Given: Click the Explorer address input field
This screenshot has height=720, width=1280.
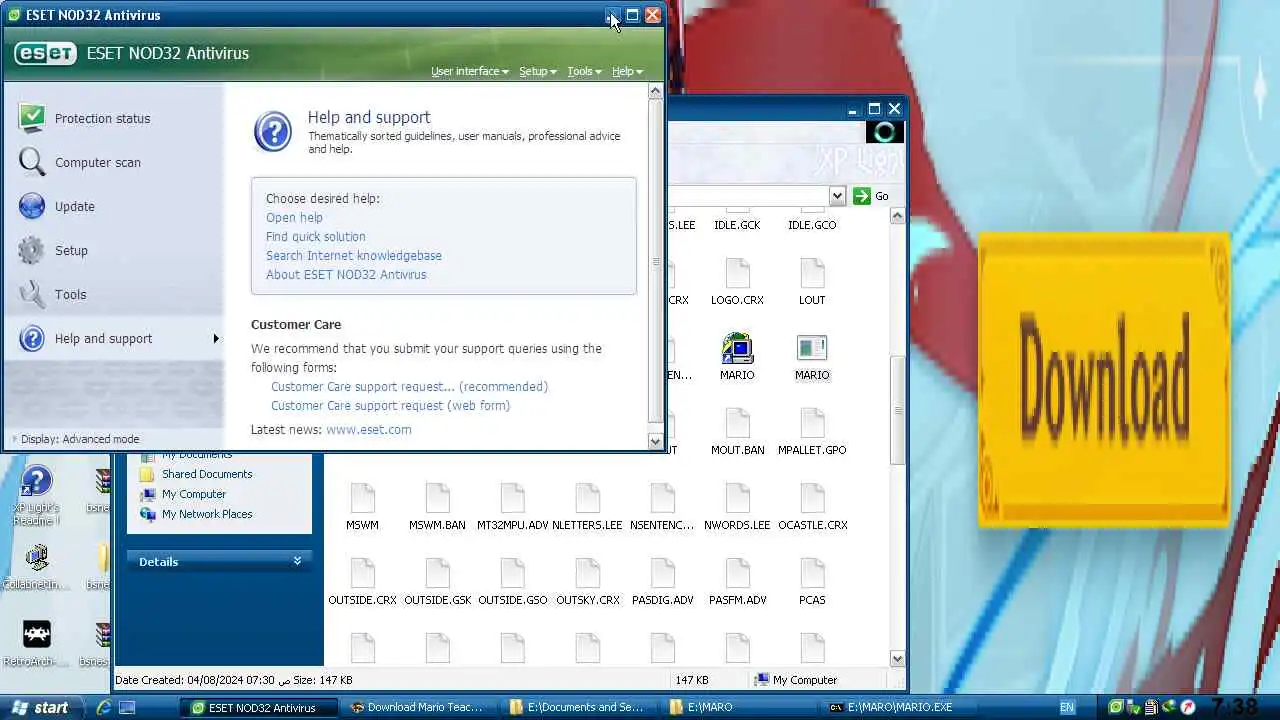Looking at the screenshot, I should pyautogui.click(x=747, y=196).
